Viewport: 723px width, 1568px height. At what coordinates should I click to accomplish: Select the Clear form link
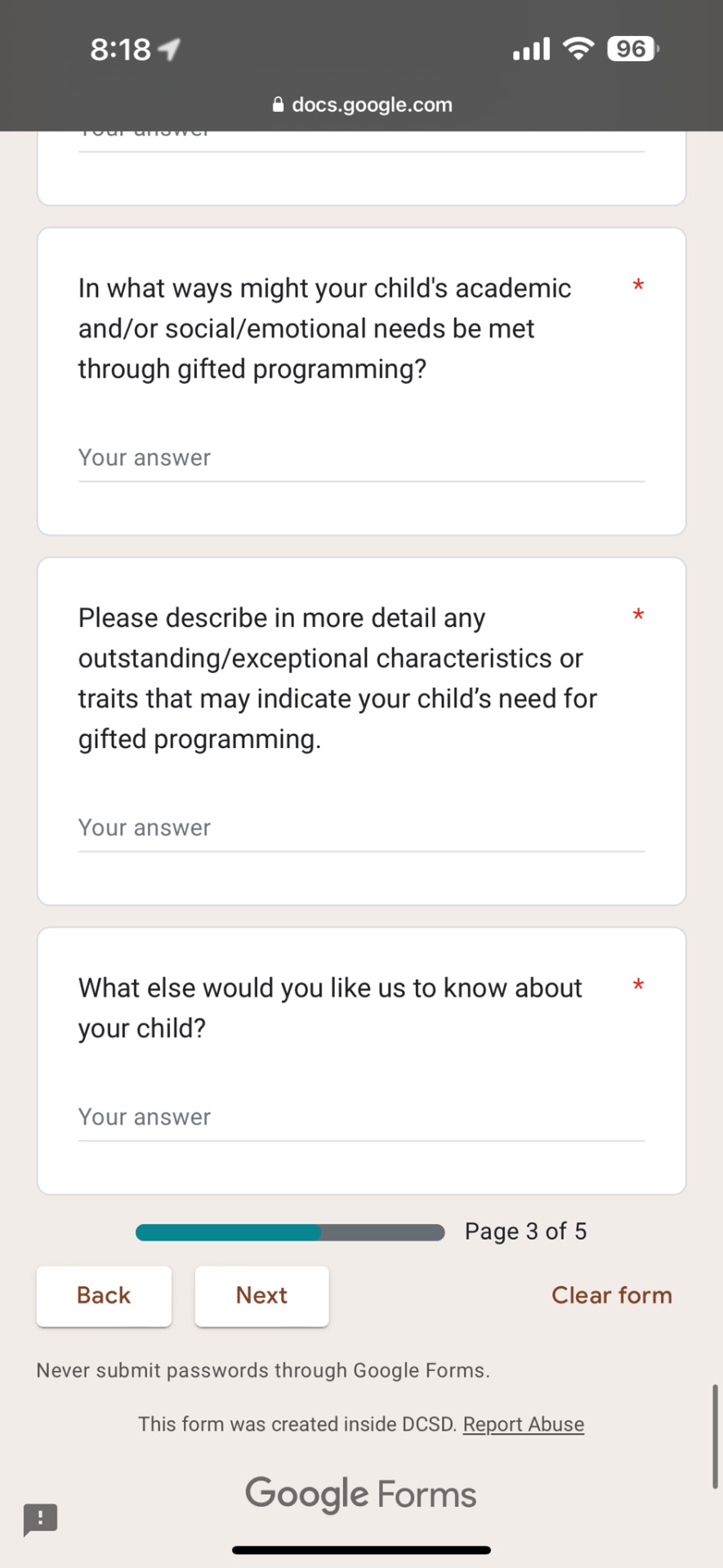tap(612, 1295)
